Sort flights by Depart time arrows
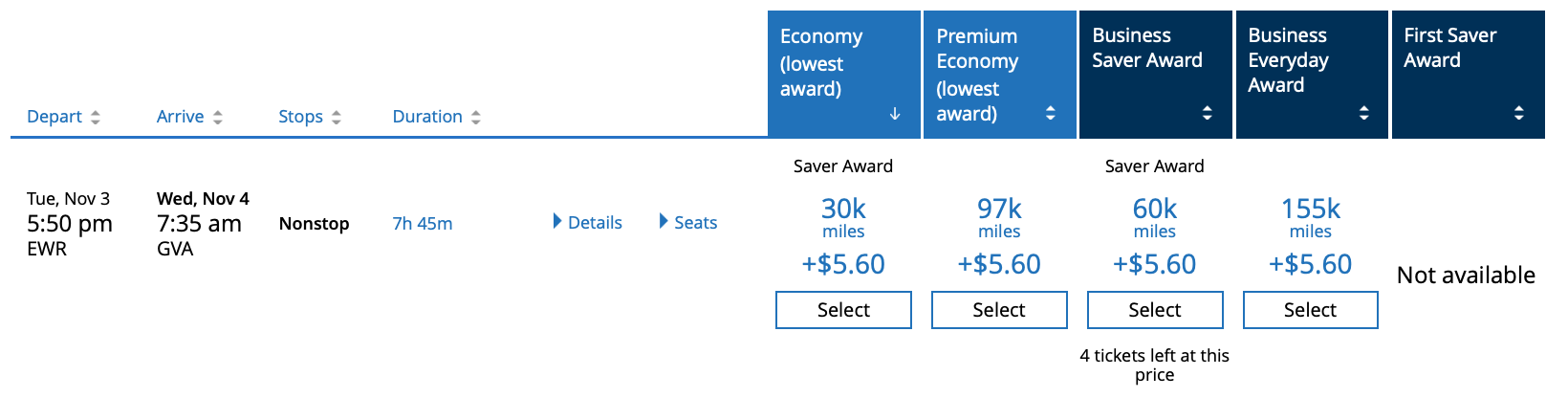Image resolution: width=1568 pixels, height=398 pixels. [95, 117]
